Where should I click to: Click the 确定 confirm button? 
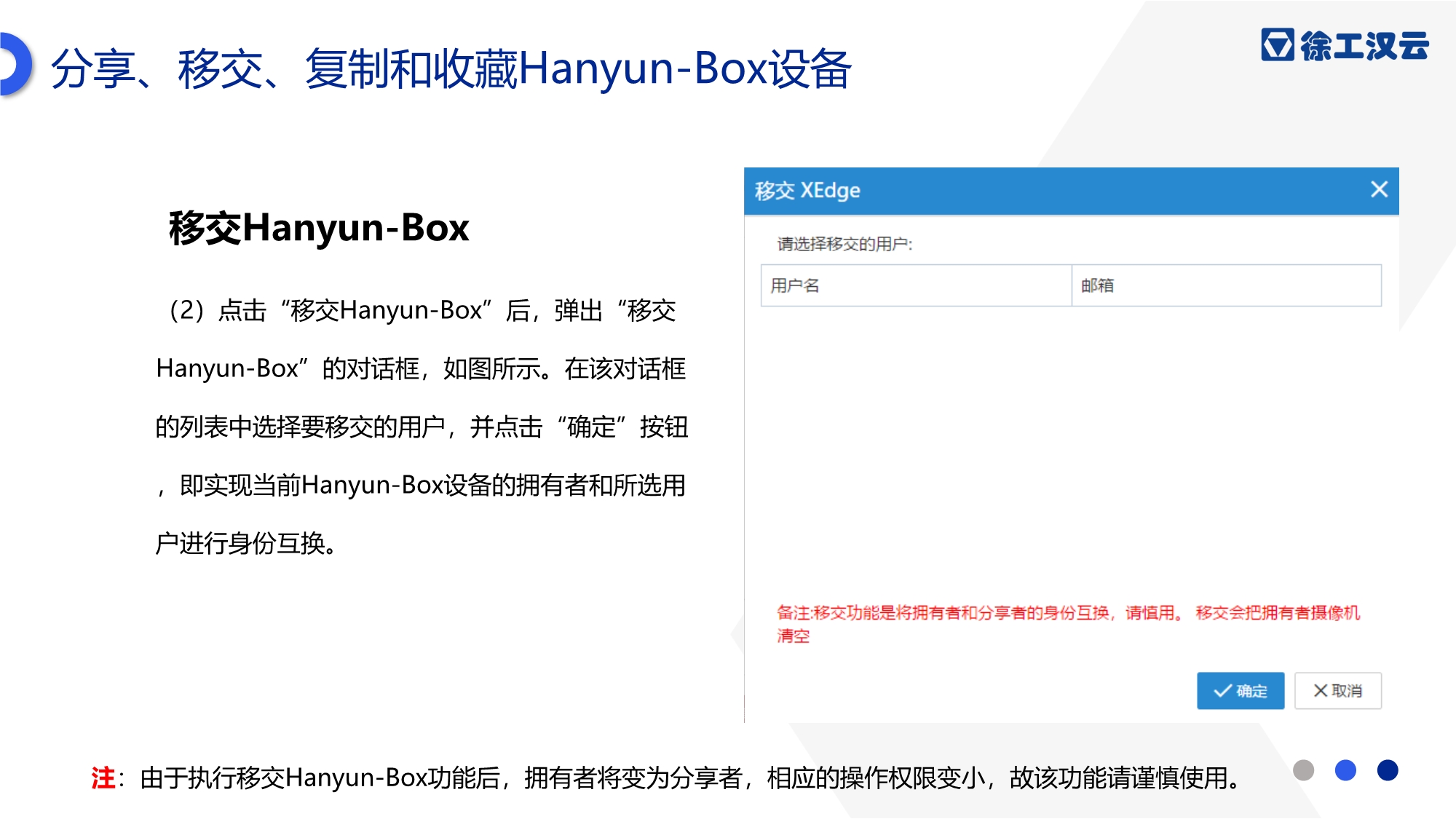[x=1241, y=690]
